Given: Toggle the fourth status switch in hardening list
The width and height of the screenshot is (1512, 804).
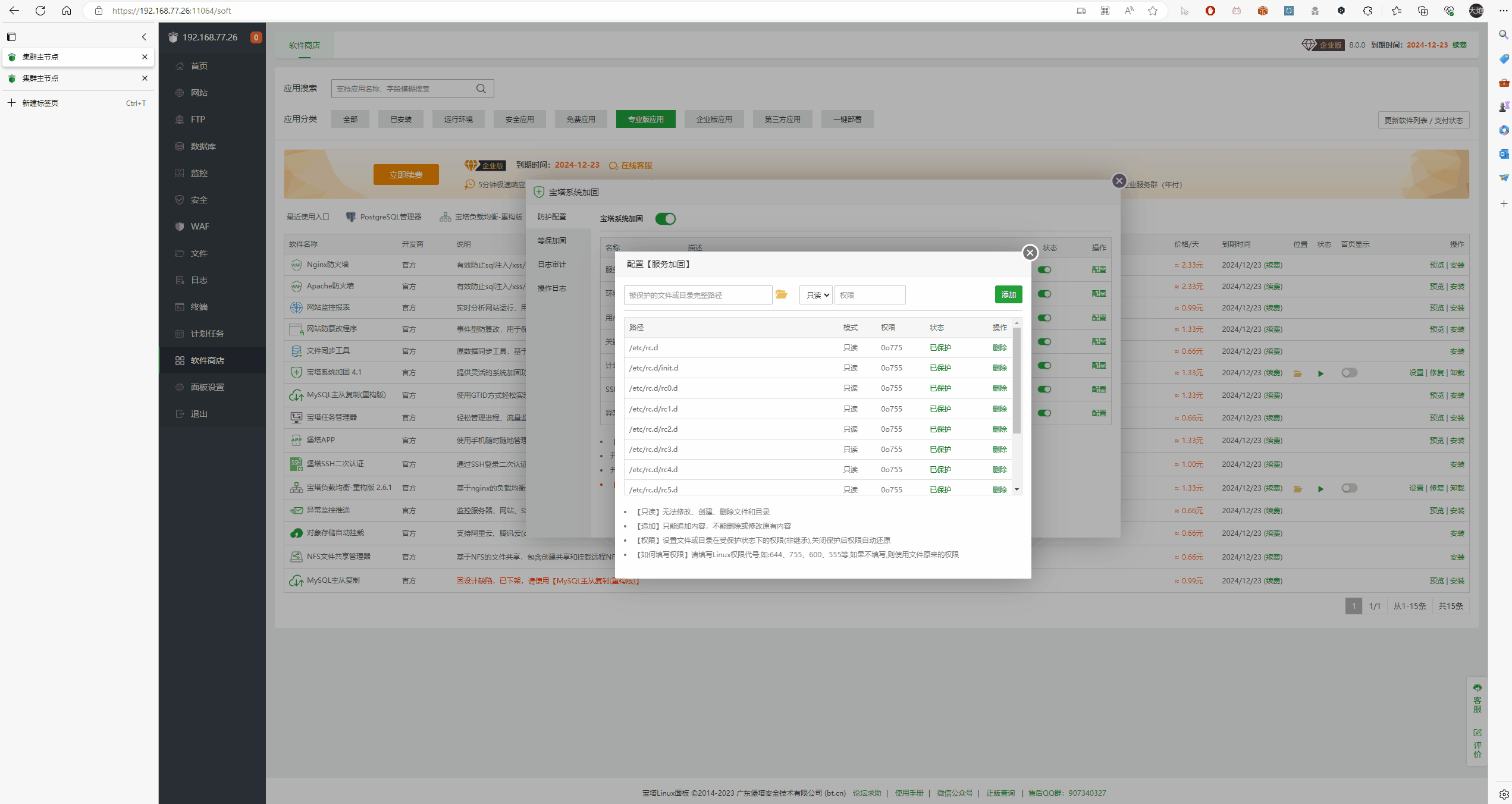Looking at the screenshot, I should tap(1044, 342).
